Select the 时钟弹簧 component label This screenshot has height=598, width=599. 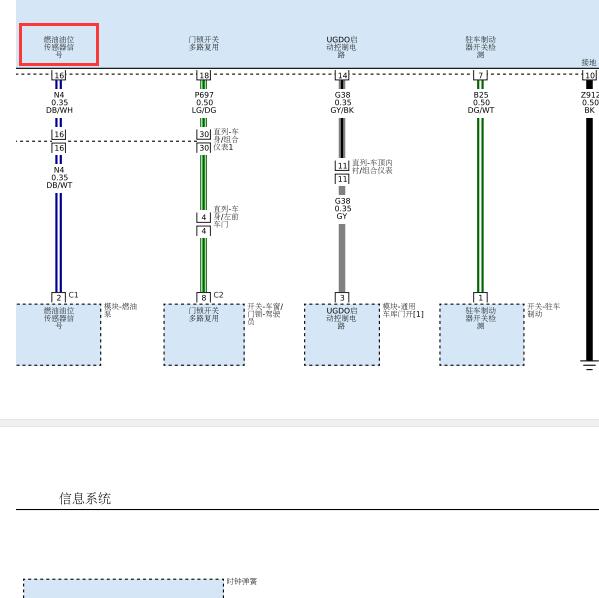pyautogui.click(x=242, y=581)
